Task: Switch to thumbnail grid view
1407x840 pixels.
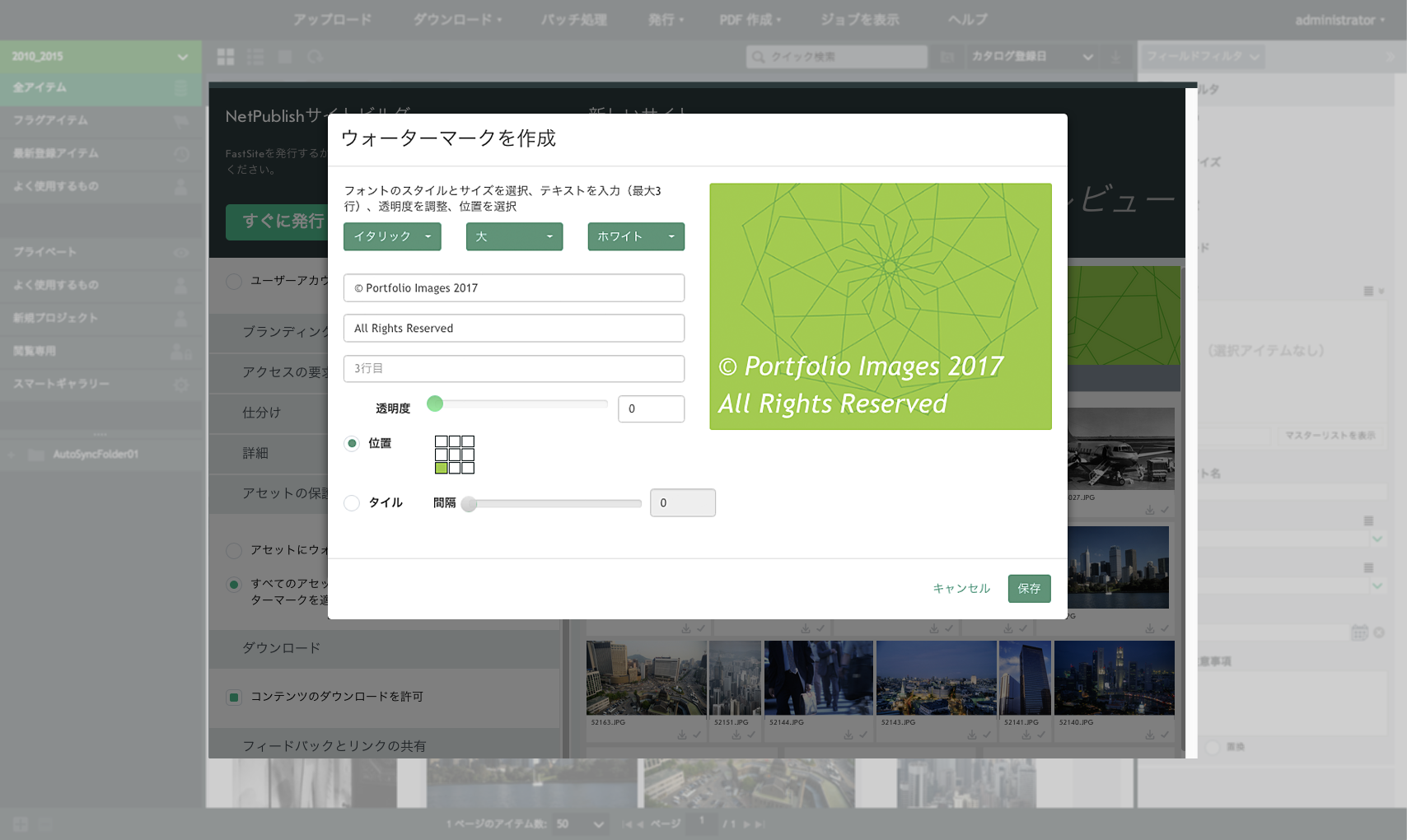Action: coord(226,57)
